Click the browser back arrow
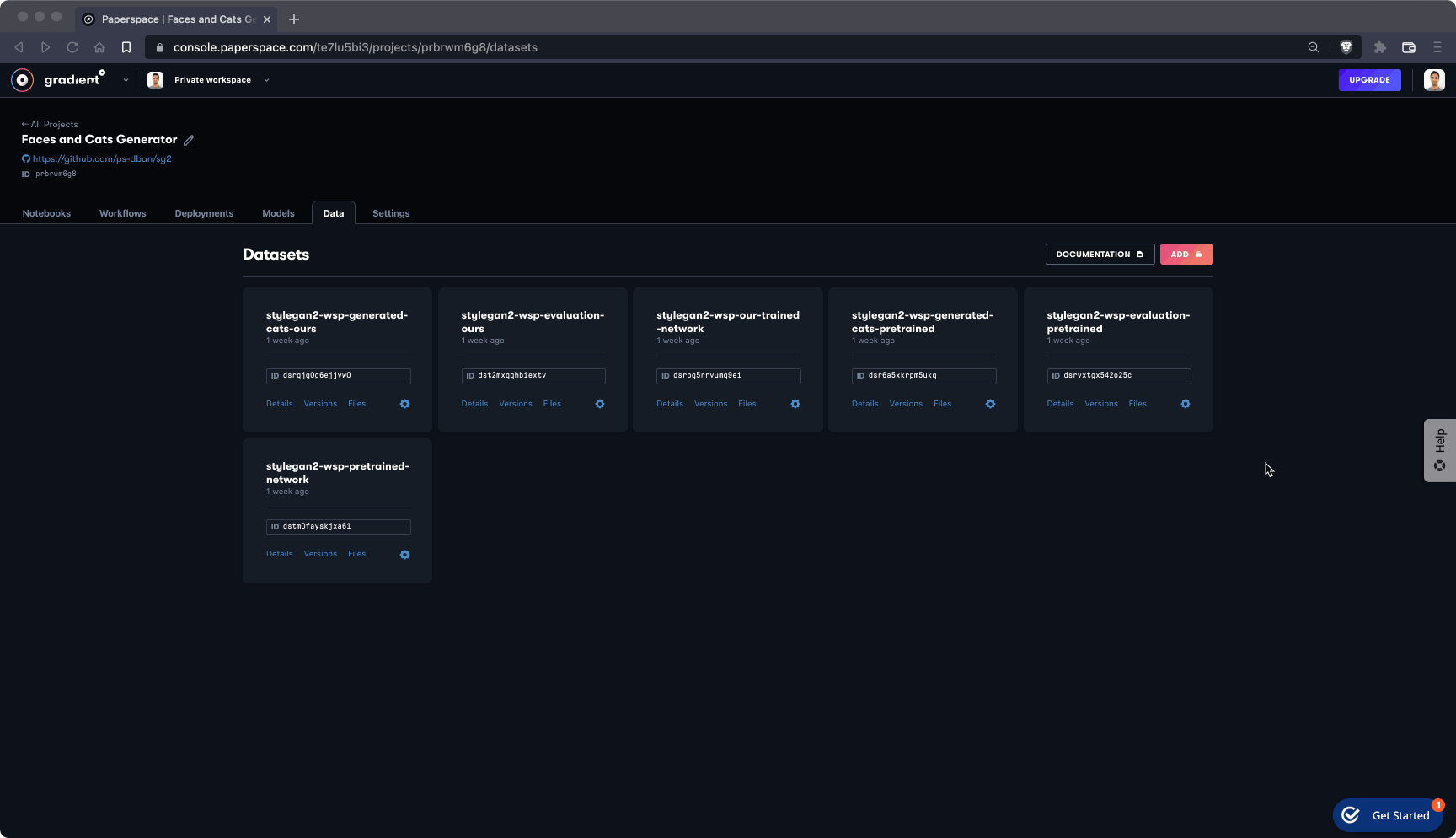The height and width of the screenshot is (838, 1456). coord(19,47)
